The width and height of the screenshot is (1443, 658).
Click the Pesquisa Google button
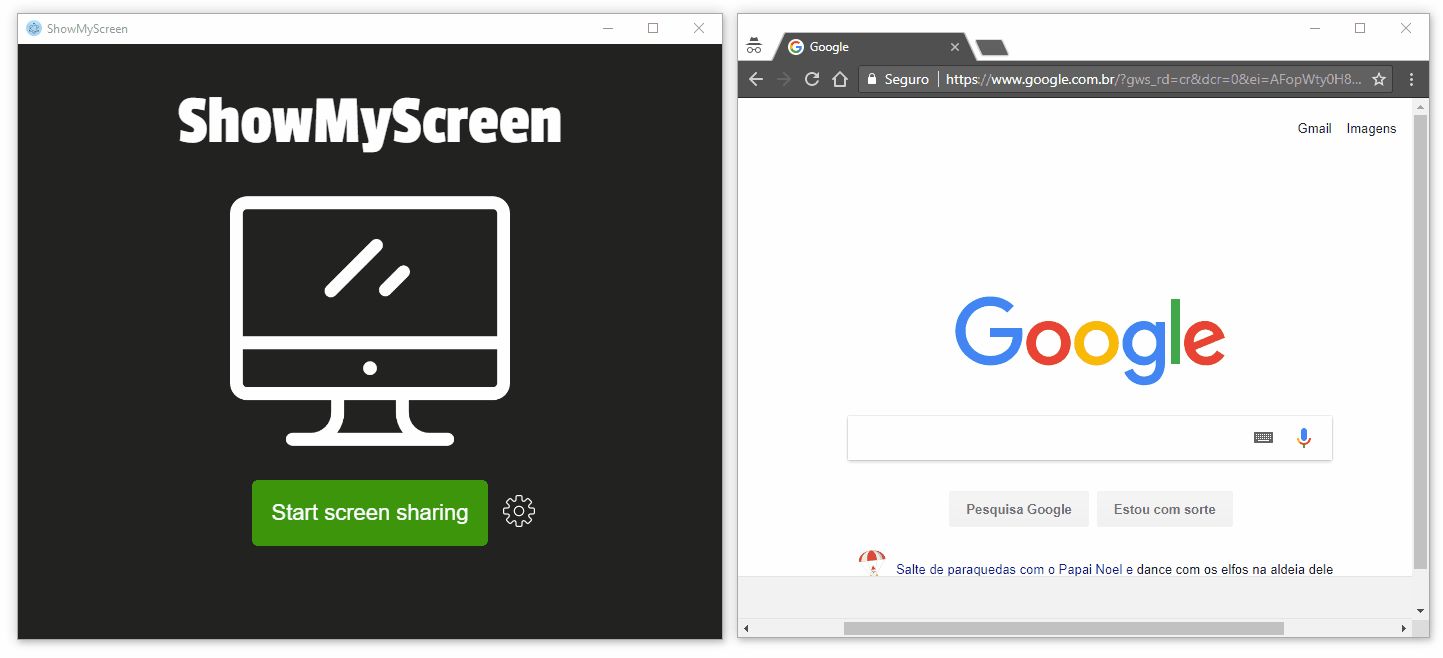click(1019, 509)
